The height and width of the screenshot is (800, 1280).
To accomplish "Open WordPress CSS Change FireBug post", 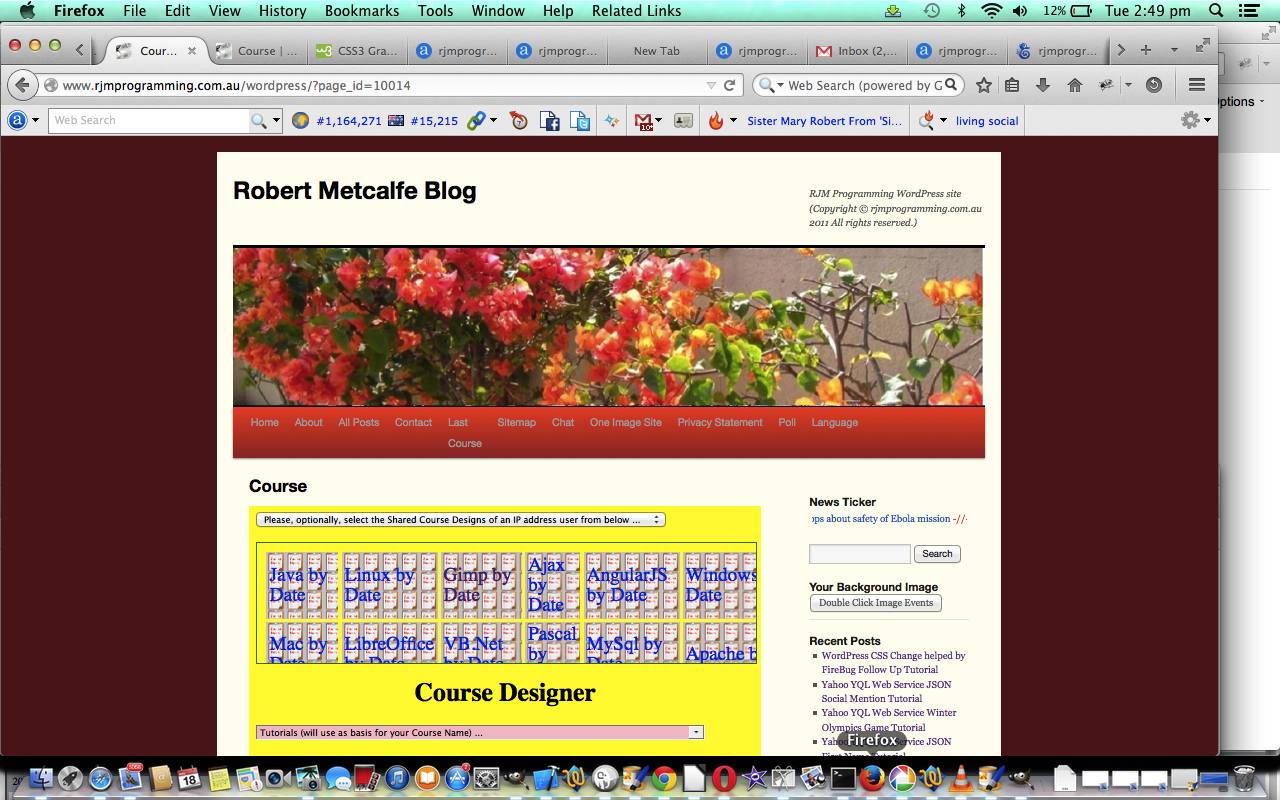I will tap(893, 662).
